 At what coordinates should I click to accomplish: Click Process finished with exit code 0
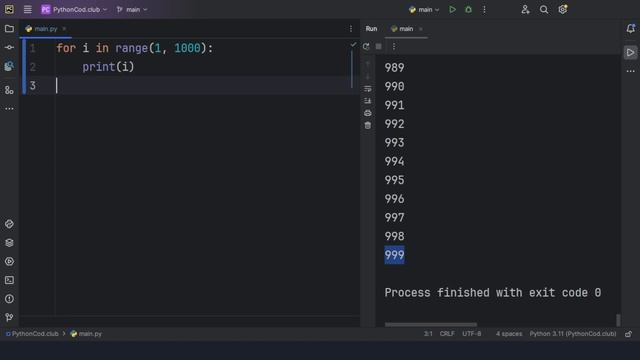pos(493,293)
